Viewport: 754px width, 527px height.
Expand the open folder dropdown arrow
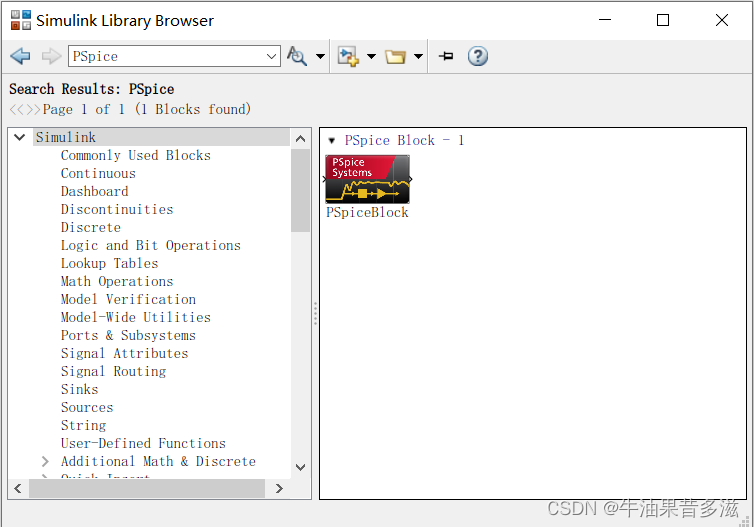tap(418, 56)
